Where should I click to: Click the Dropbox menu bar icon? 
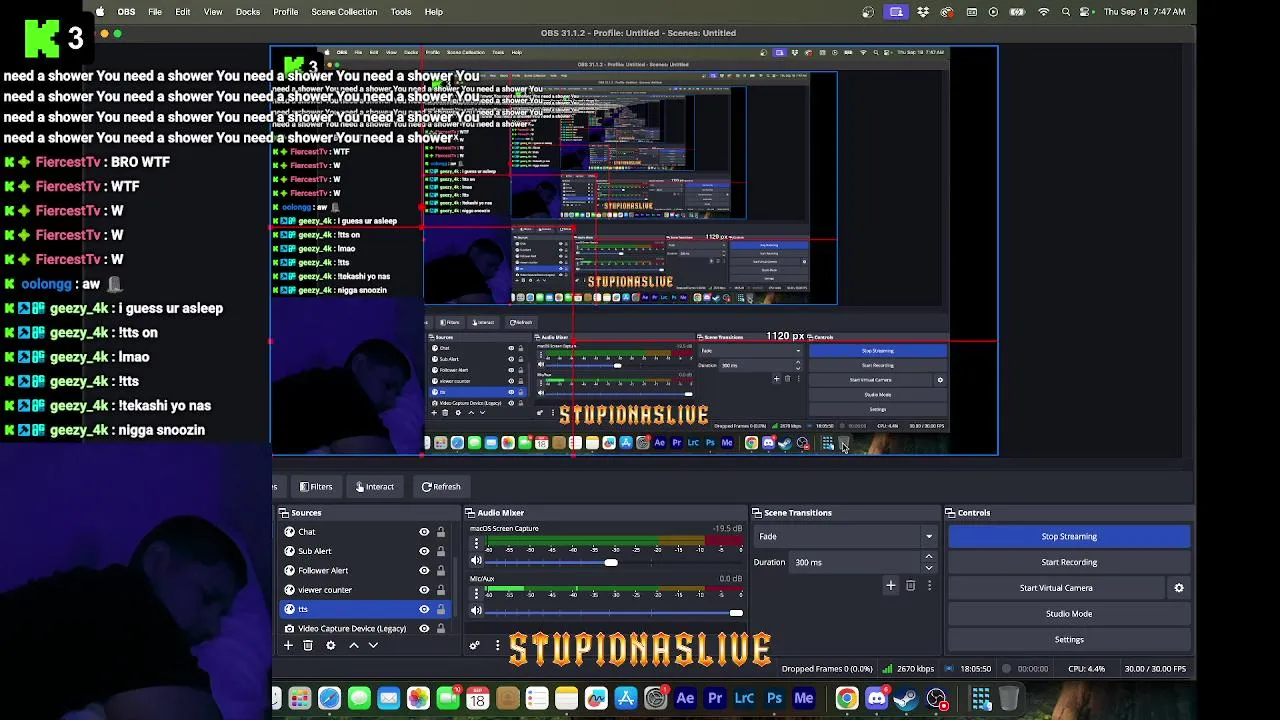click(x=922, y=12)
